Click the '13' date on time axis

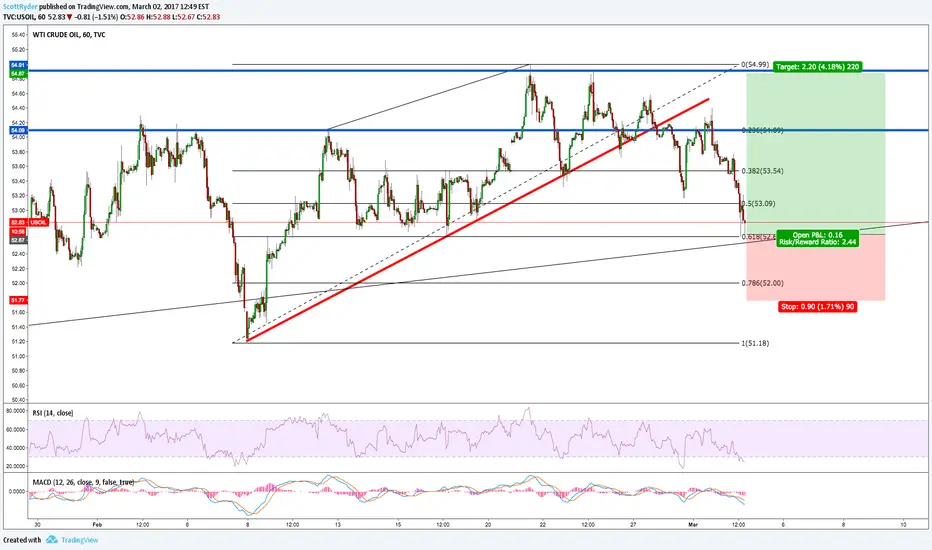338,524
